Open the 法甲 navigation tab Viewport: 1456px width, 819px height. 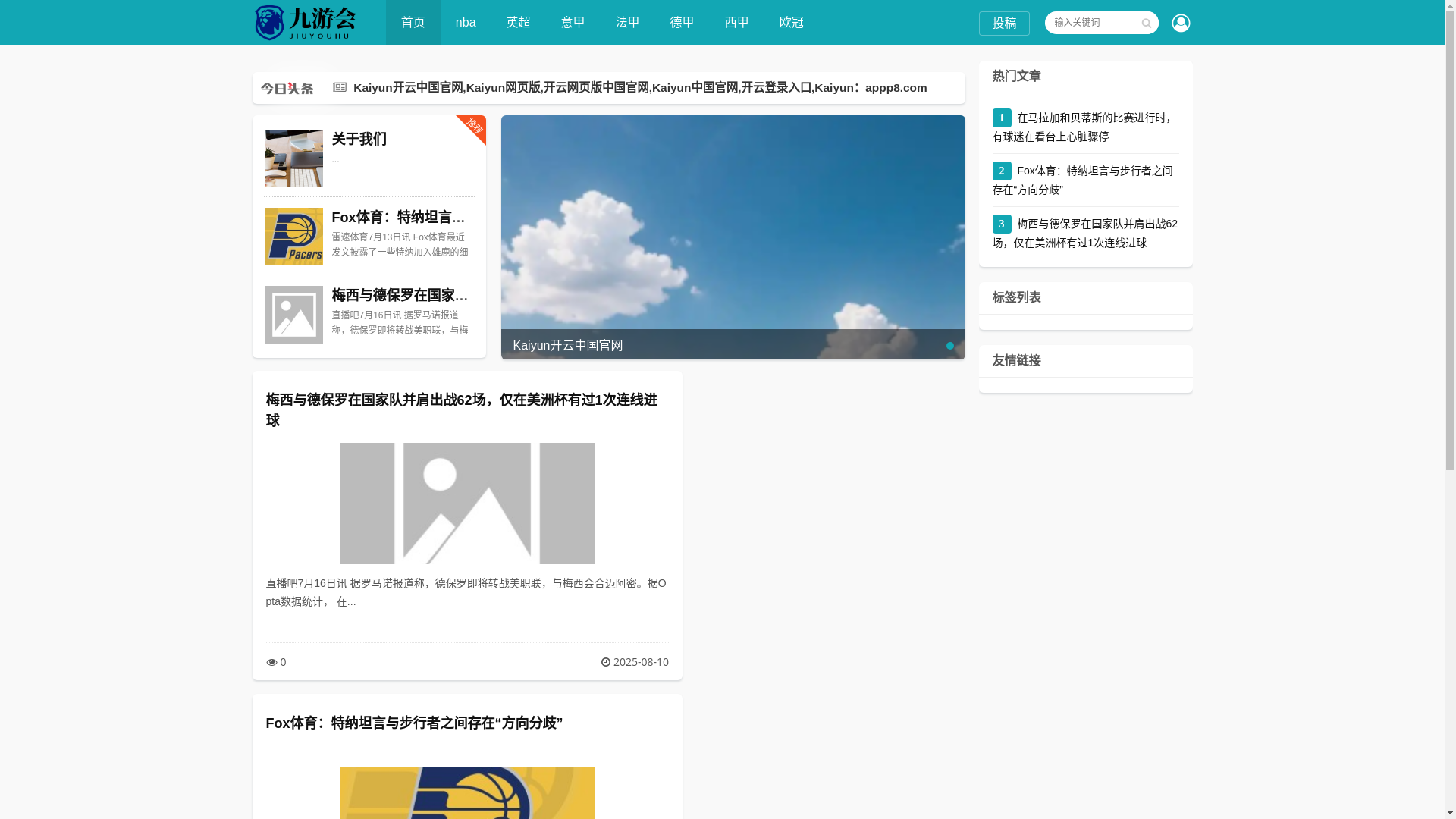pos(628,23)
